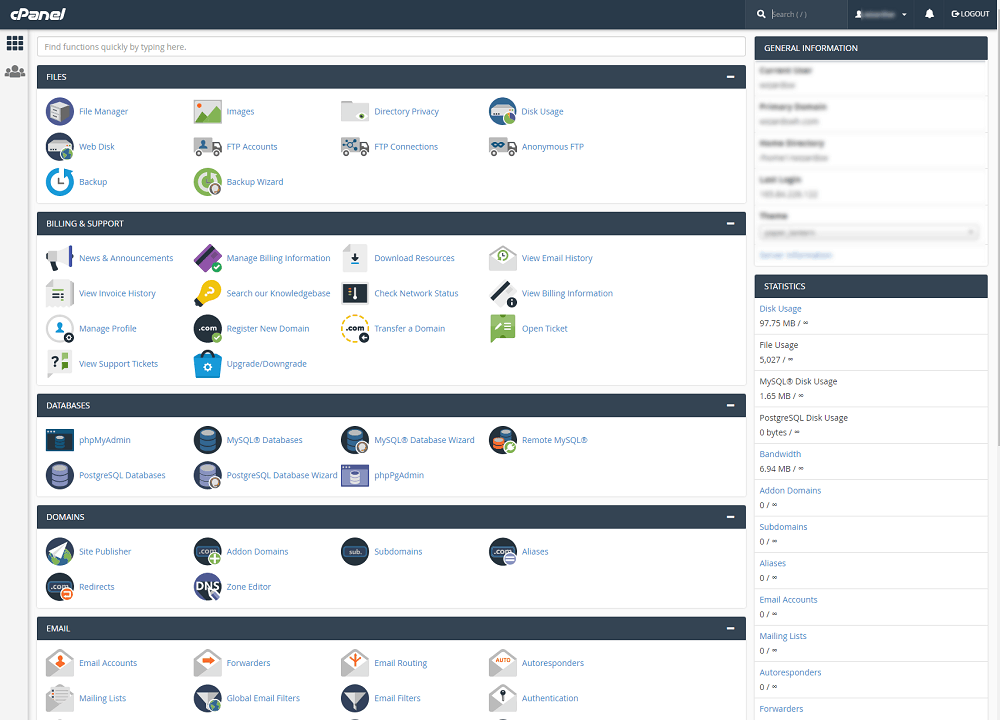This screenshot has height=720, width=1000.
Task: Open Register New Domain .com icon
Action: 207,328
